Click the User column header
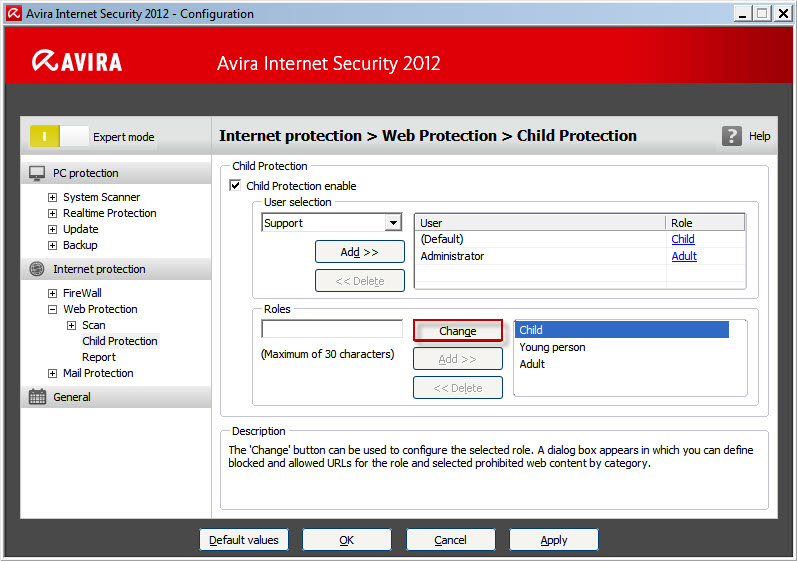Image resolution: width=797 pixels, height=561 pixels. pyautogui.click(x=540, y=223)
